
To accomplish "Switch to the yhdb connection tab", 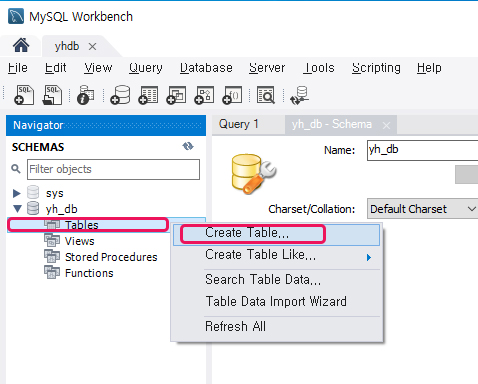I will pyautogui.click(x=67, y=46).
